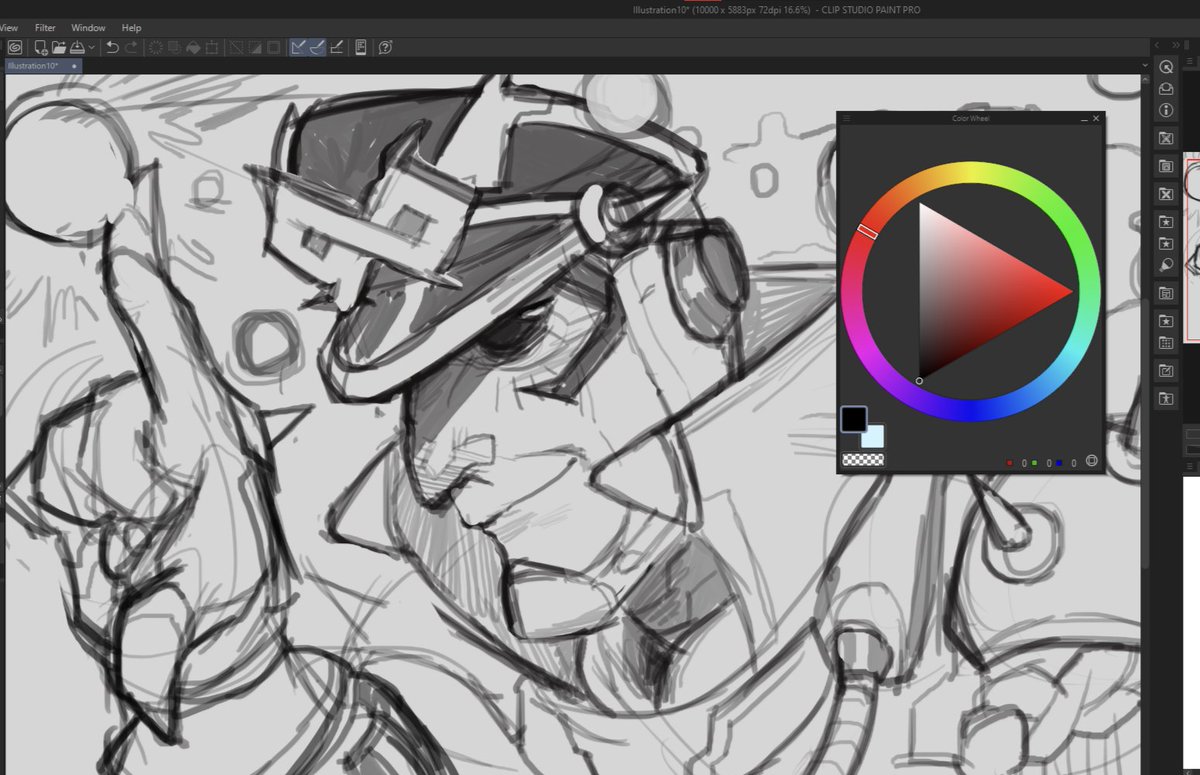1200x775 pixels.
Task: Open the second star-folder material icon
Action: point(1165,243)
